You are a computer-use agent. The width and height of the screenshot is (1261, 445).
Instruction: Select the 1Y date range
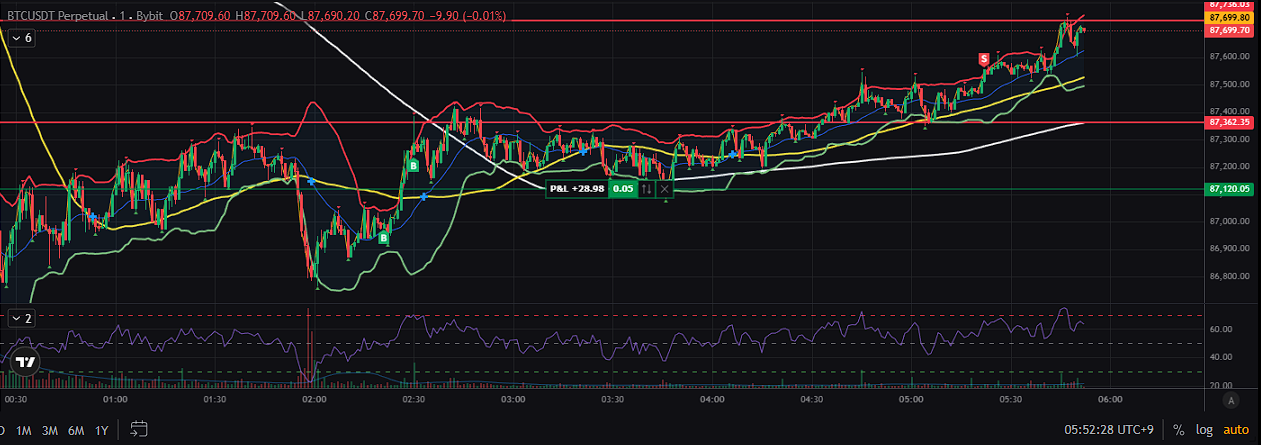[x=101, y=430]
